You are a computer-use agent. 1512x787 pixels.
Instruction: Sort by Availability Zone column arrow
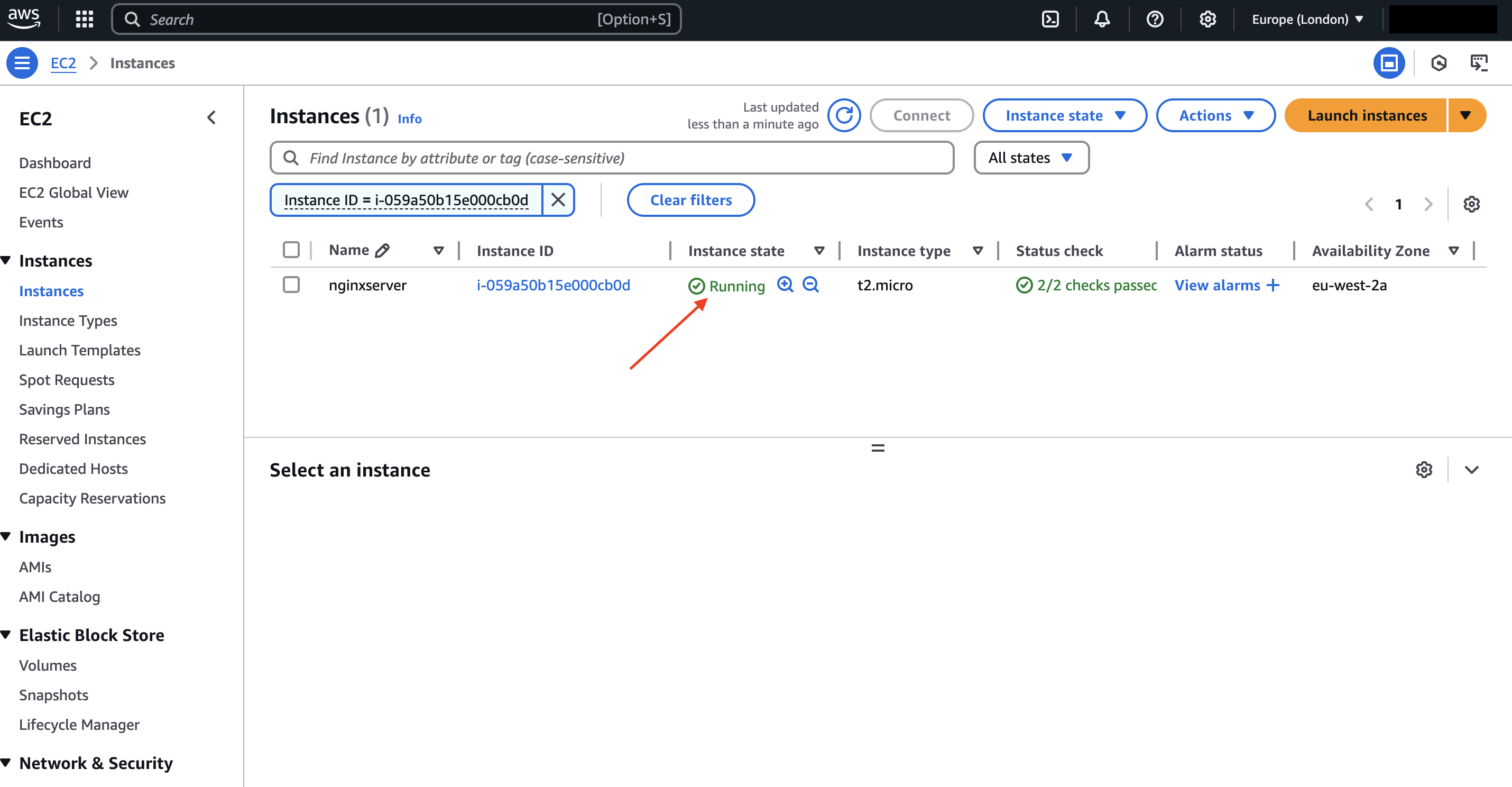point(1454,251)
